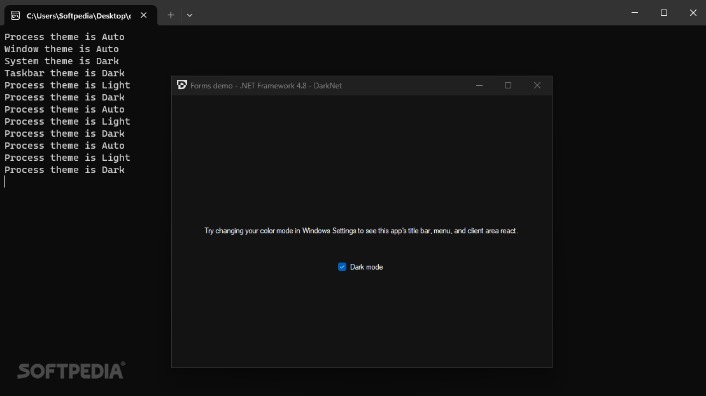The height and width of the screenshot is (396, 706).
Task: Click 'System theme is Dark' console line
Action: coord(61,61)
